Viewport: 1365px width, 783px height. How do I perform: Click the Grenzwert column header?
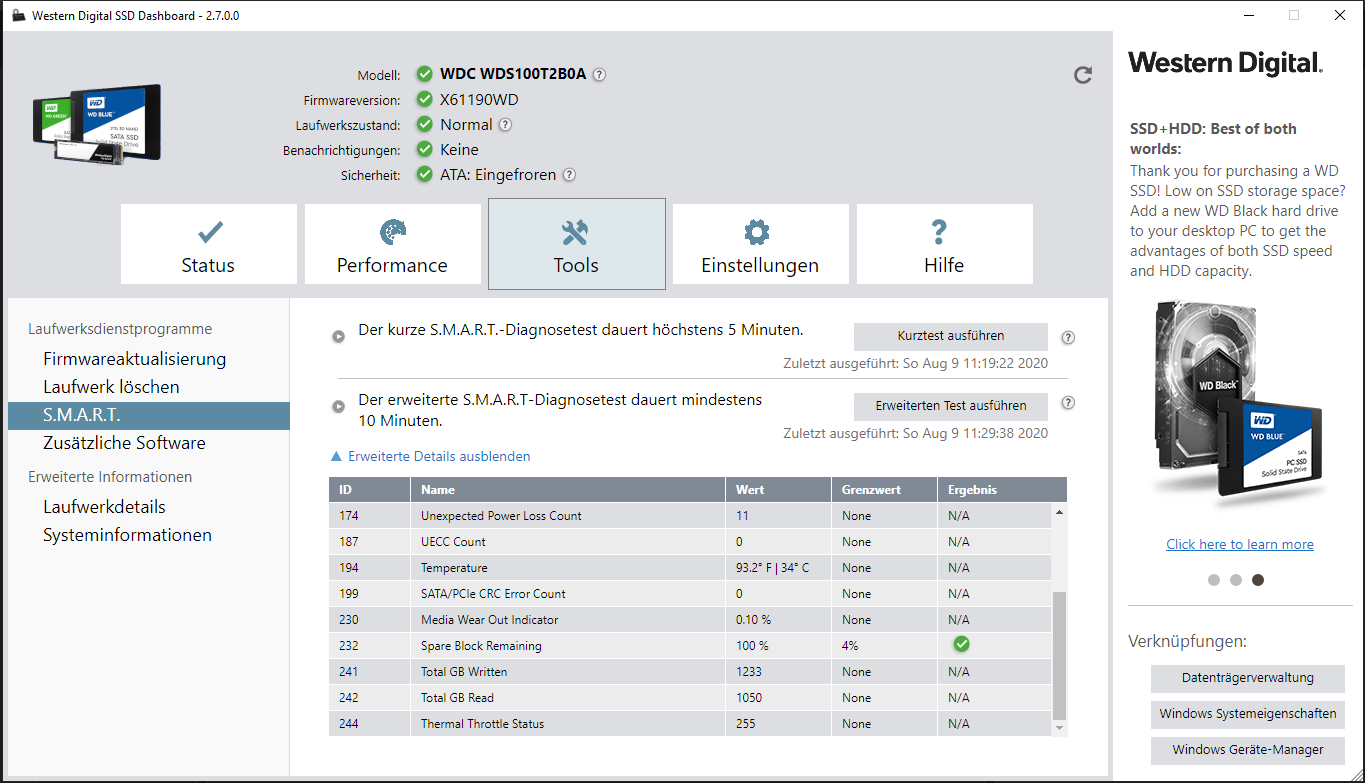point(884,490)
